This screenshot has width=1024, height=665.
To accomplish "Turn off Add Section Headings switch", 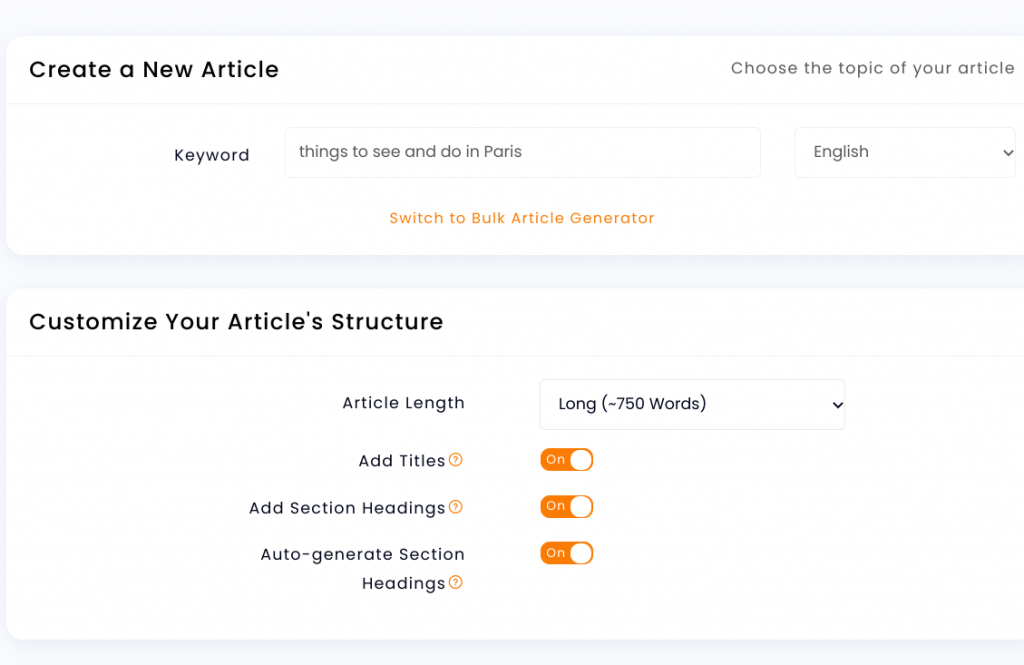I will (566, 506).
